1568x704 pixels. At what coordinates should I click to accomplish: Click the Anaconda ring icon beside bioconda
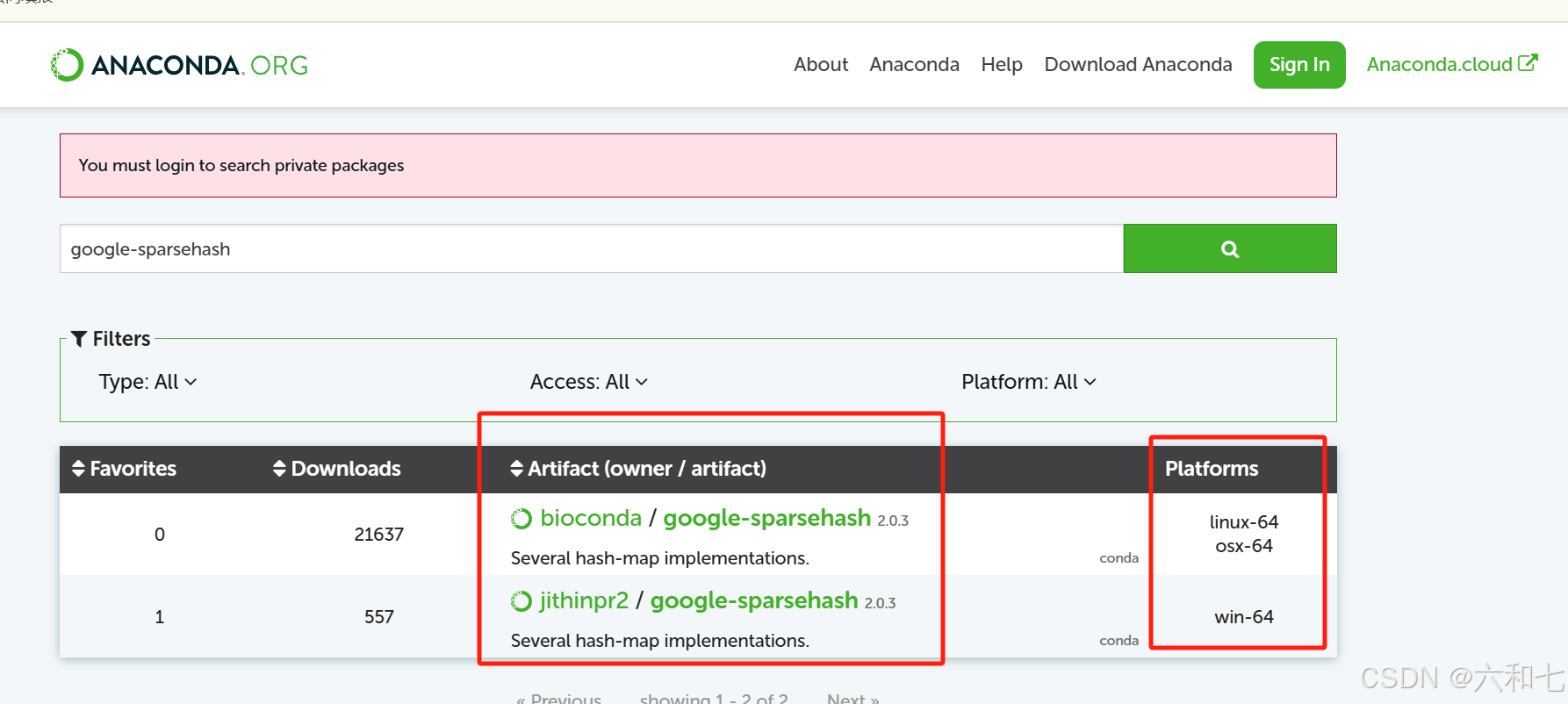tap(521, 519)
